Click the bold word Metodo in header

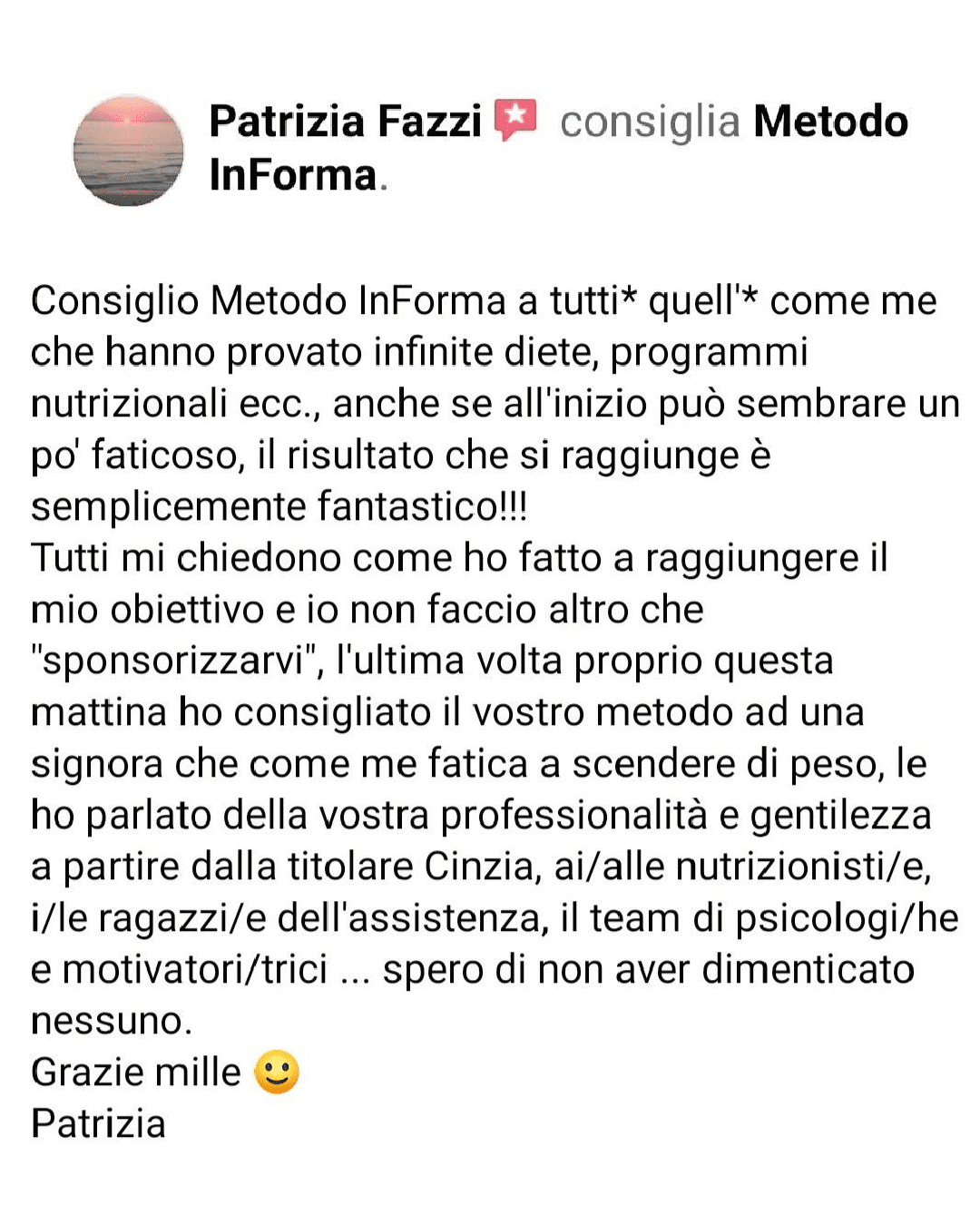pyautogui.click(x=830, y=122)
